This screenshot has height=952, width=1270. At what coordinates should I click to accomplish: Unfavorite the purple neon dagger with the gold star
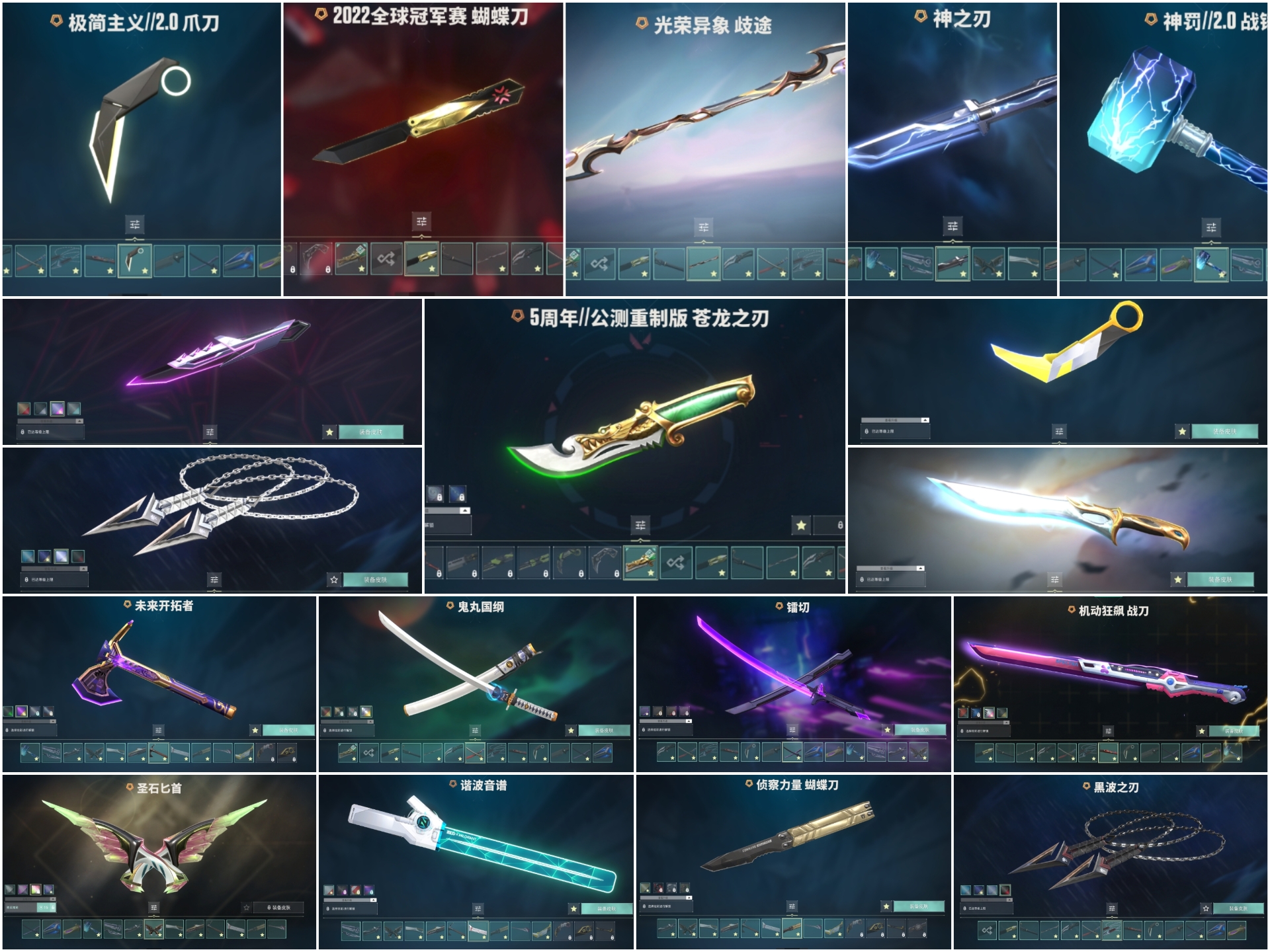(x=329, y=432)
